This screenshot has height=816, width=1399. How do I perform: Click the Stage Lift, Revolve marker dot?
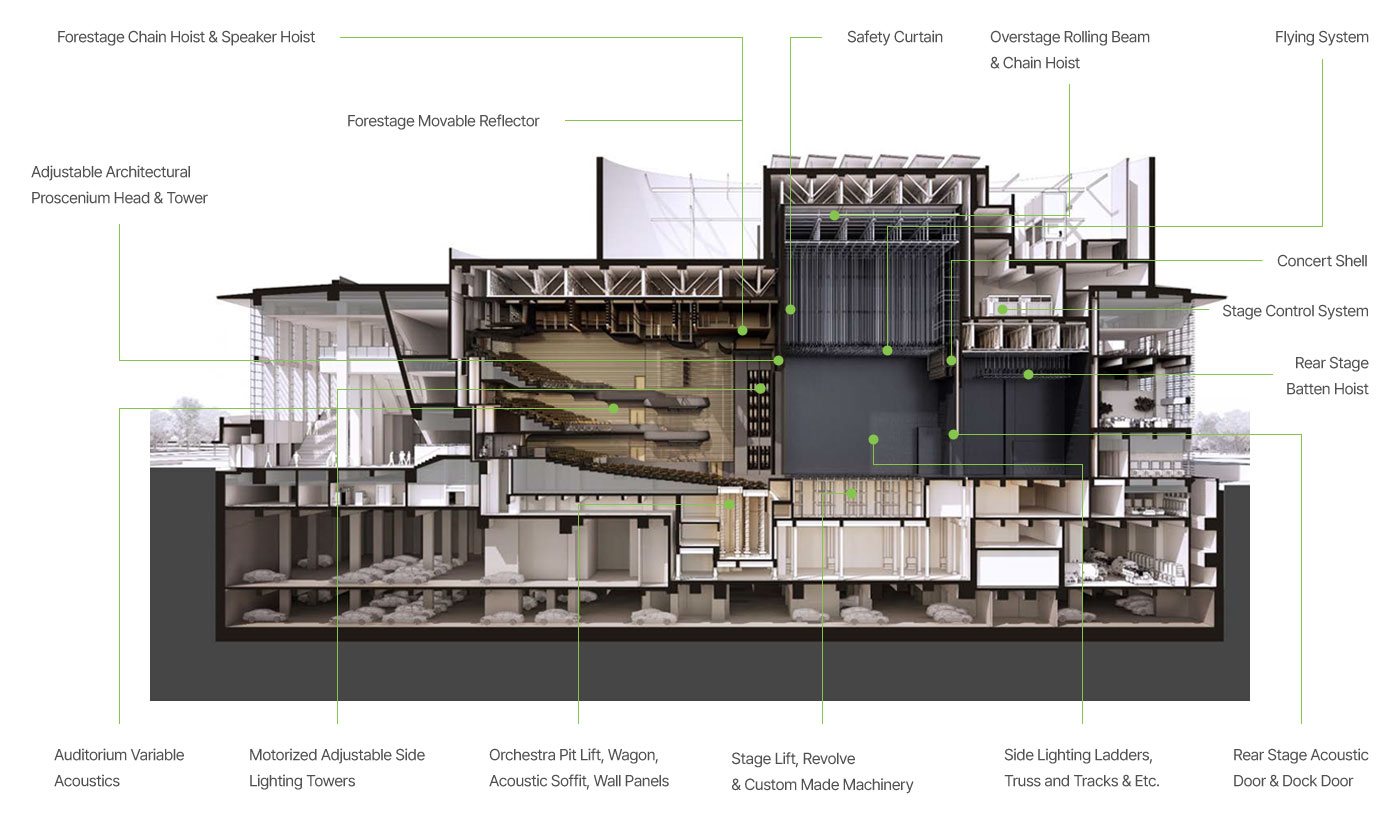tap(851, 493)
